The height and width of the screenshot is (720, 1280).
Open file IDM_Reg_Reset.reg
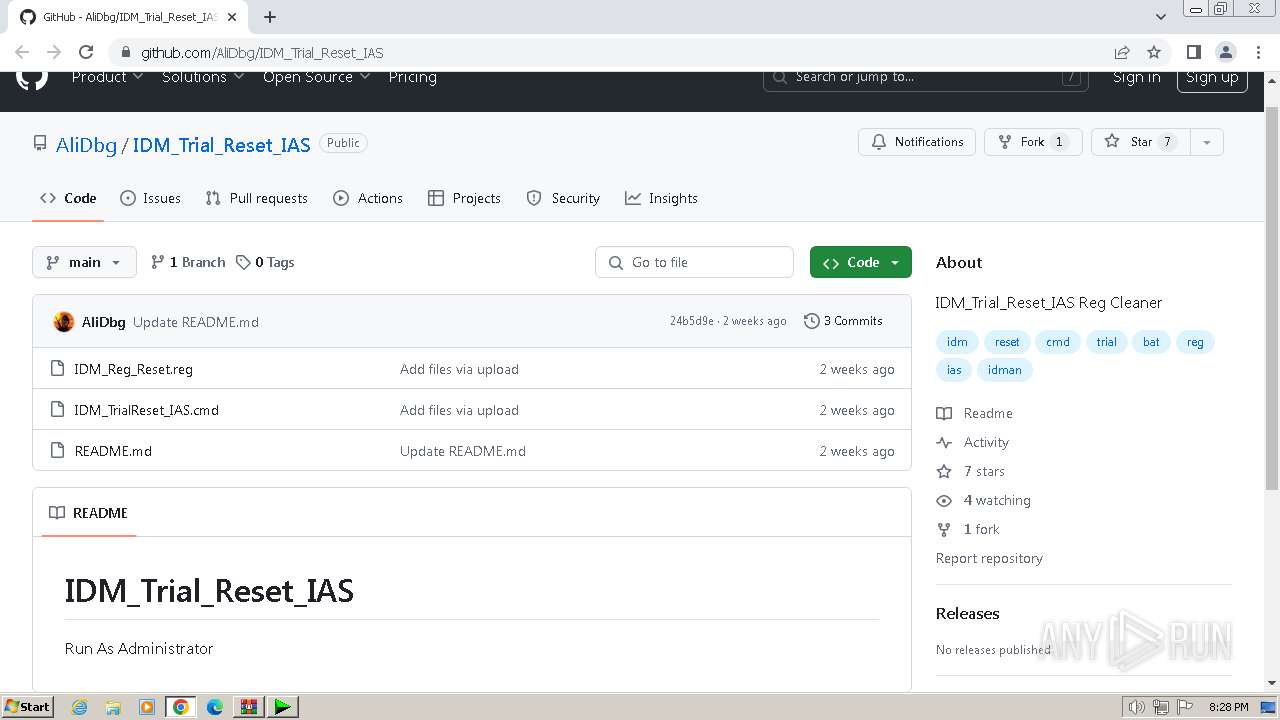(133, 369)
